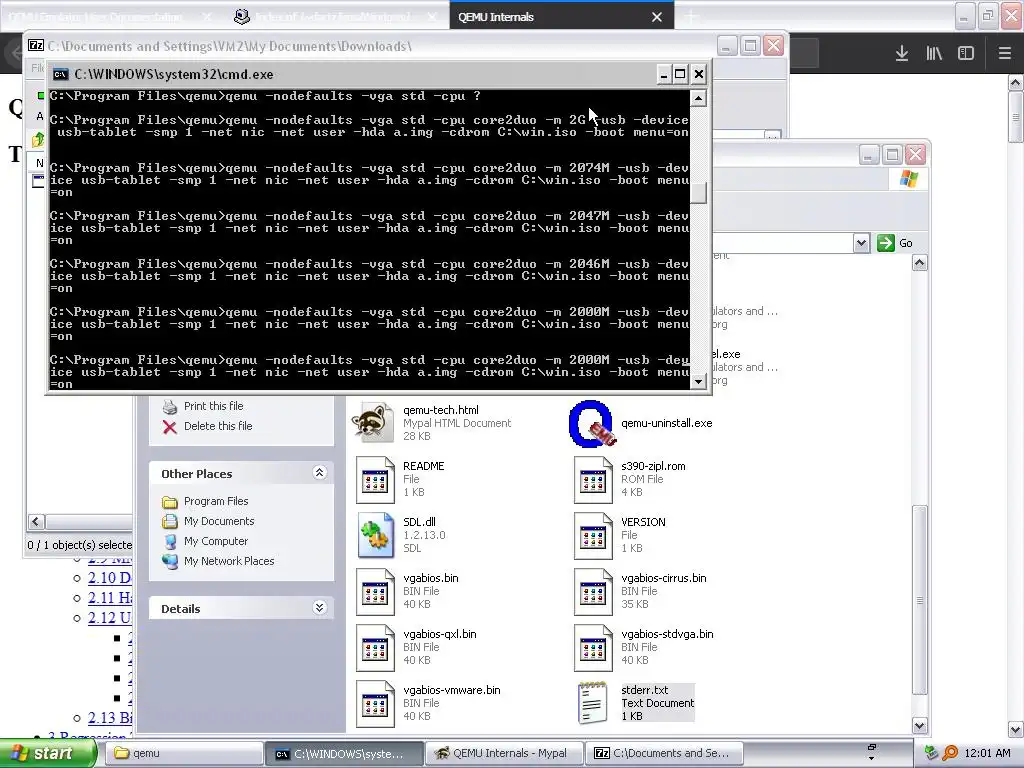Open the My Documents folder icon

point(170,521)
